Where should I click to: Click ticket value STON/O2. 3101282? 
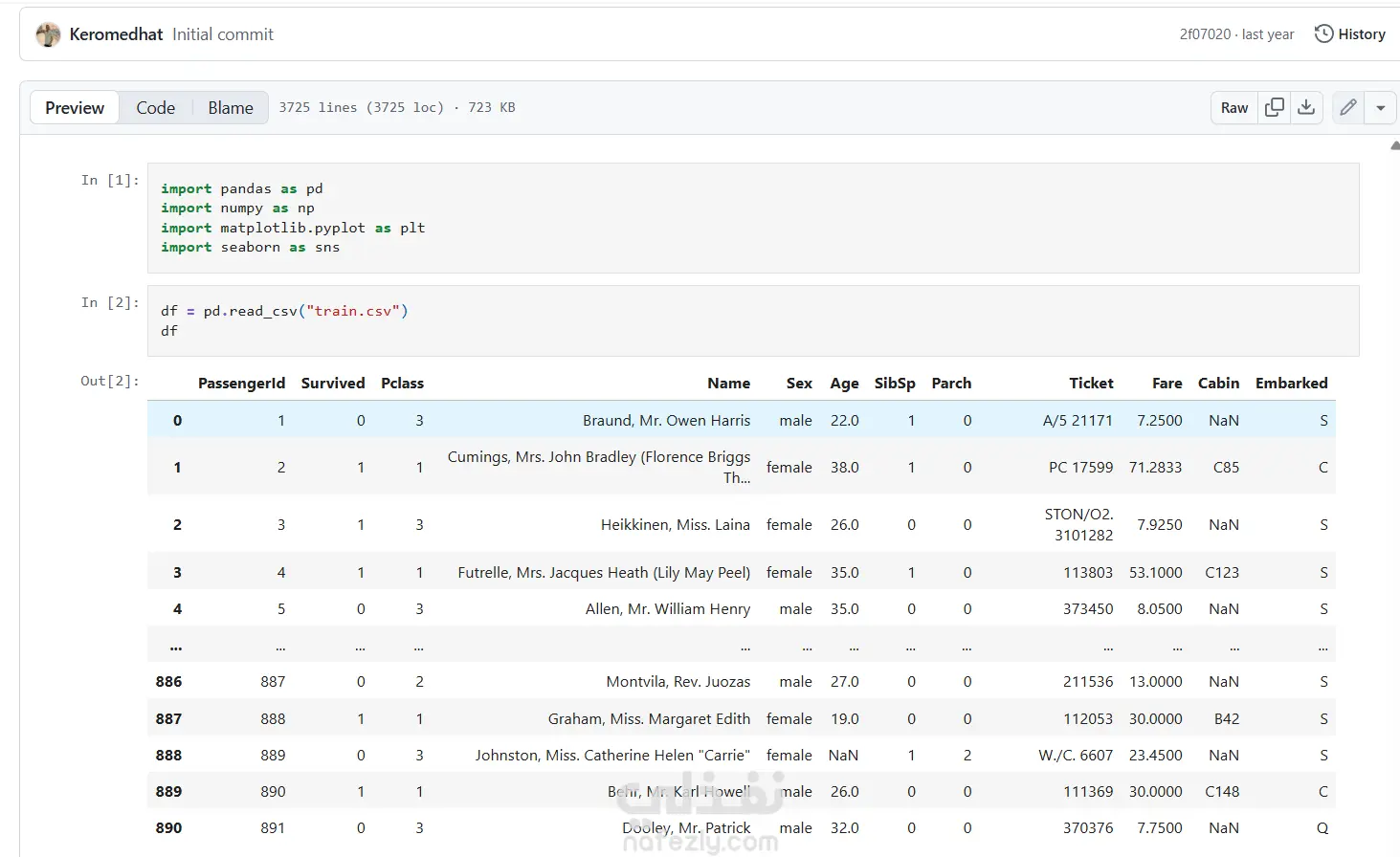click(x=1079, y=524)
